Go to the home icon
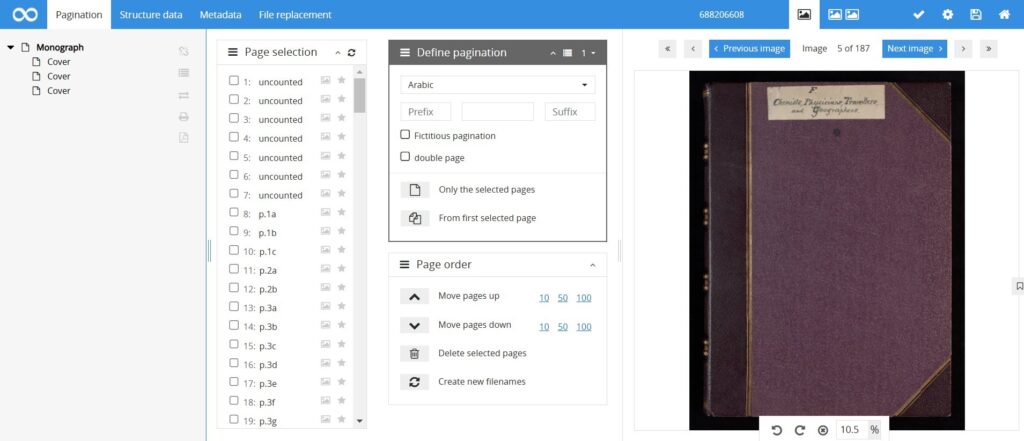The height and width of the screenshot is (441, 1024). [1004, 14]
